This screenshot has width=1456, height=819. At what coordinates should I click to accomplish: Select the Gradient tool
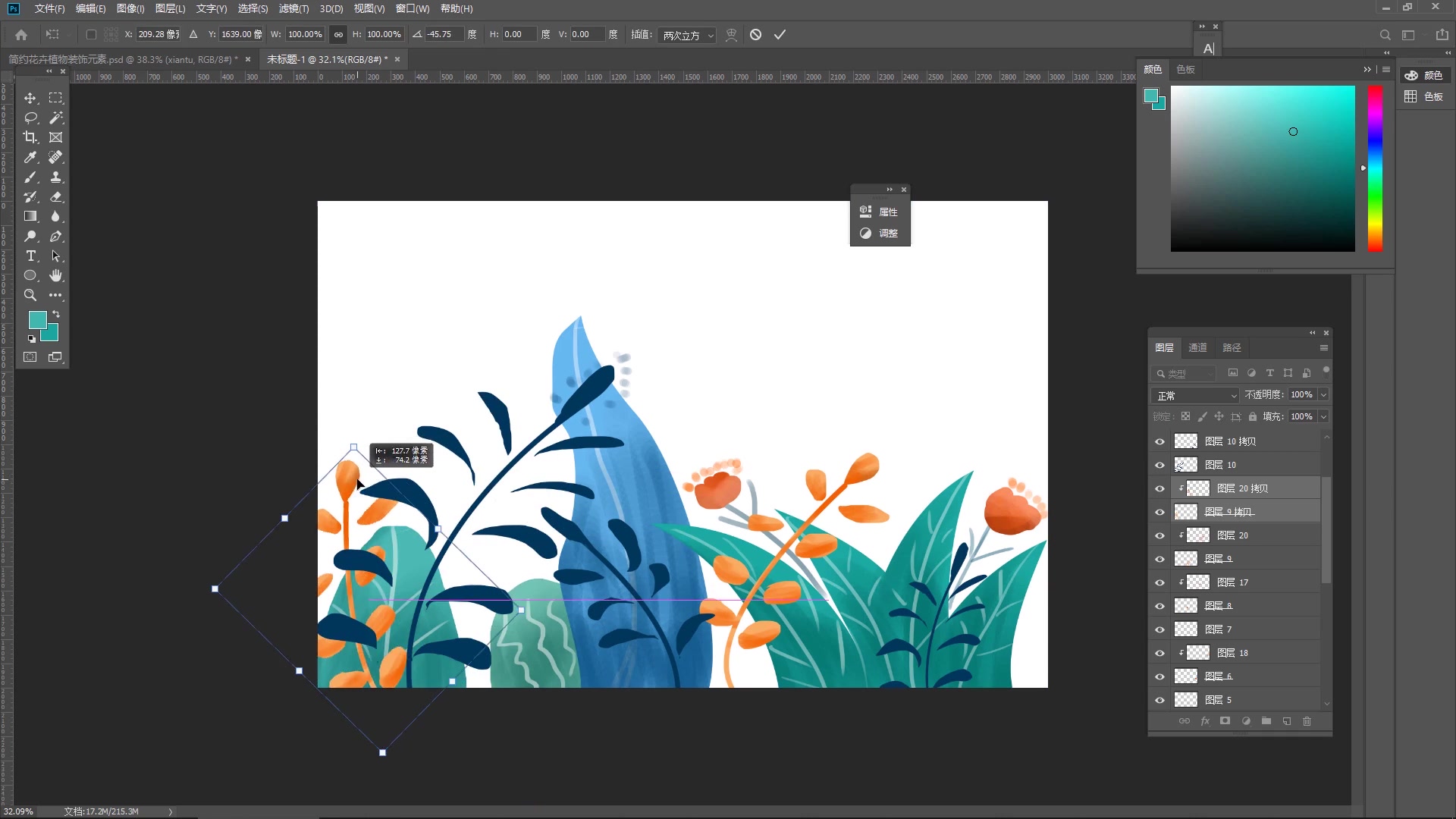click(30, 216)
